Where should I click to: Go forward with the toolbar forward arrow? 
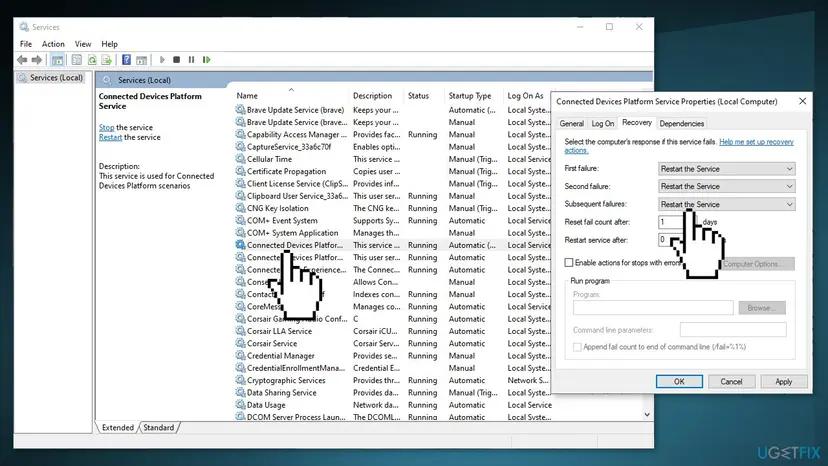(37, 60)
